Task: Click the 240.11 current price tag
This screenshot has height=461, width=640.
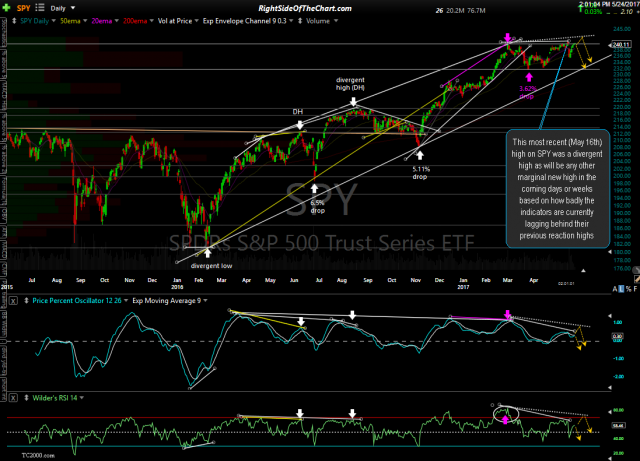Action: coord(621,45)
